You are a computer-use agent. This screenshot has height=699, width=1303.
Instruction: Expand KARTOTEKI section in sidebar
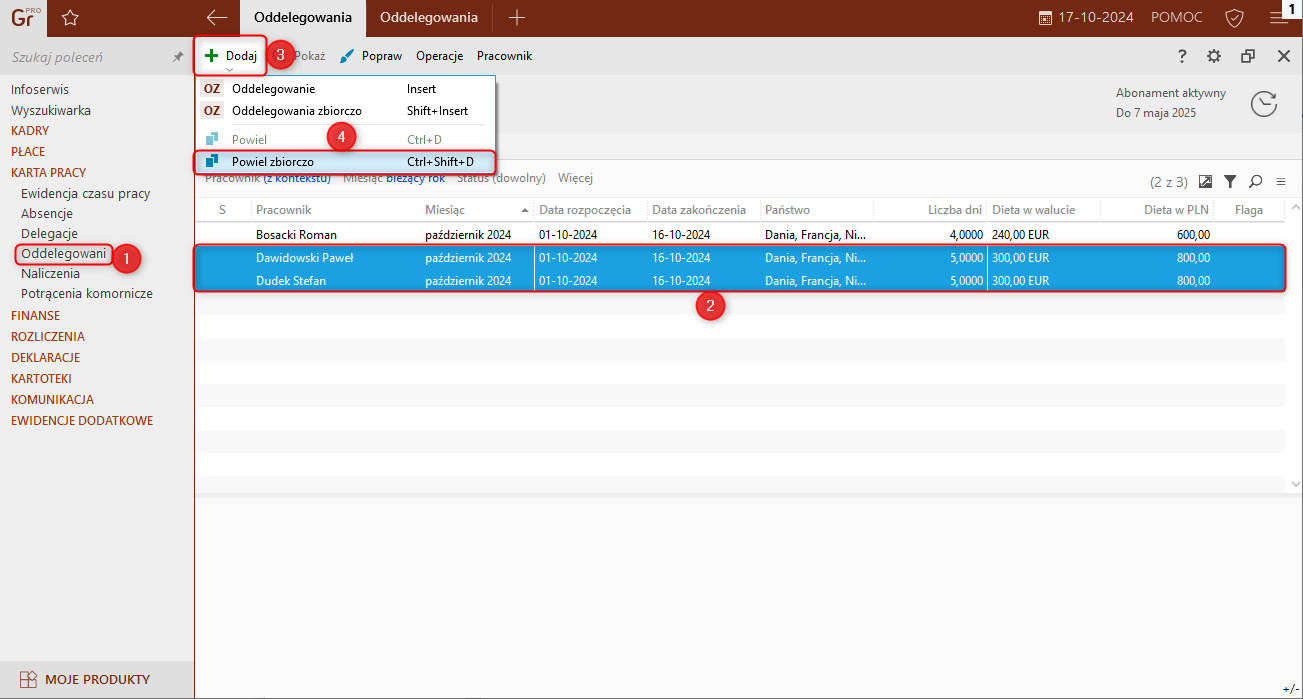(41, 379)
